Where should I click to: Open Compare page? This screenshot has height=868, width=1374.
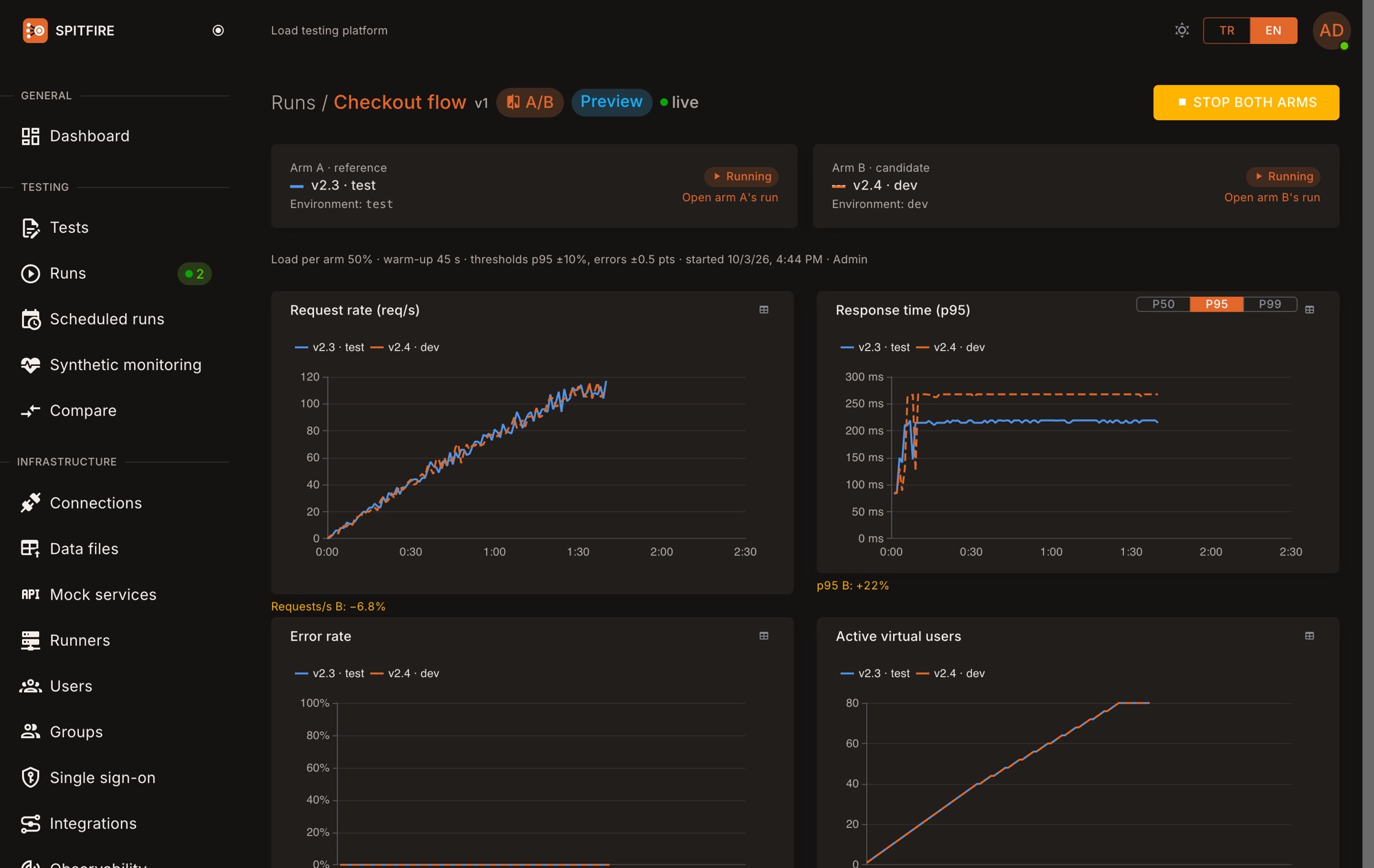pyautogui.click(x=83, y=411)
